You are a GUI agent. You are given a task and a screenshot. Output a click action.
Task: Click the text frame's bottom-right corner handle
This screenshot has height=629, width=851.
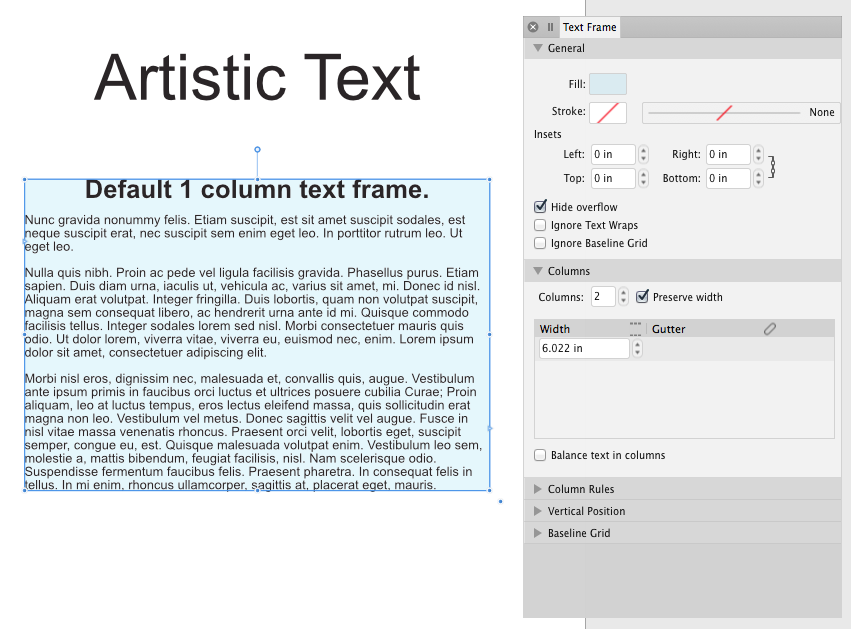(x=490, y=491)
